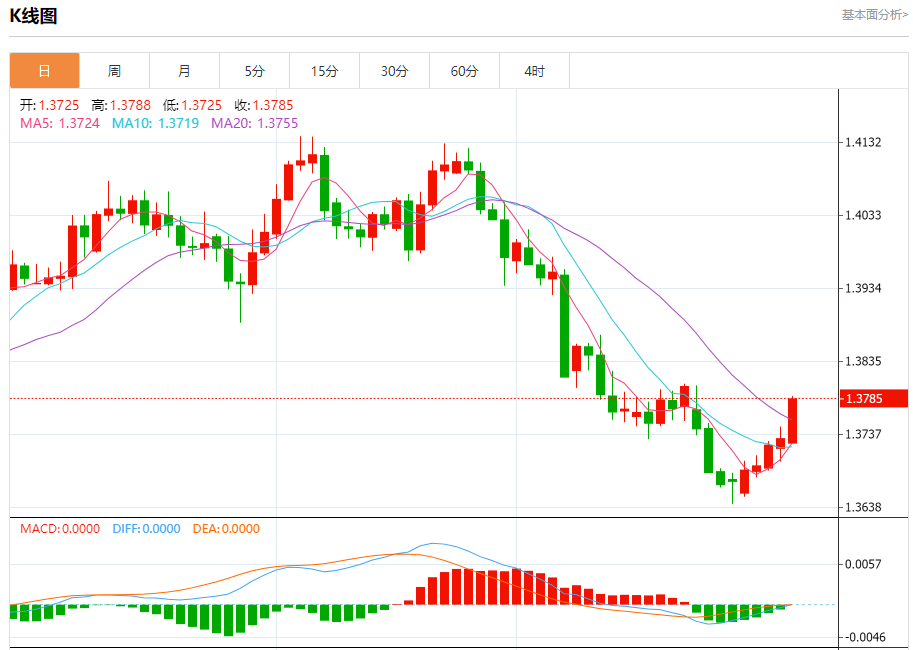Click the DEA indicator label
This screenshot has width=913, height=650.
point(226,529)
